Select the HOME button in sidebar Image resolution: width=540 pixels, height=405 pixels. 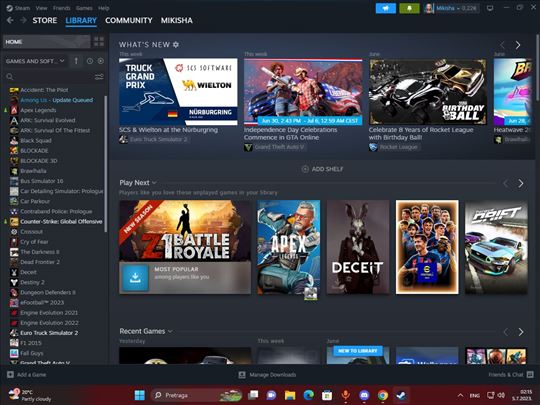pos(46,42)
